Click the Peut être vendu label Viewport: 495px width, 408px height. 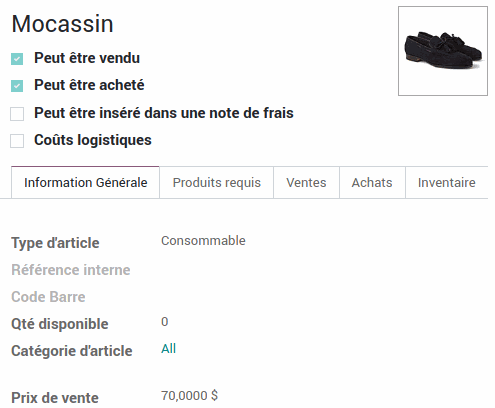tap(87, 58)
